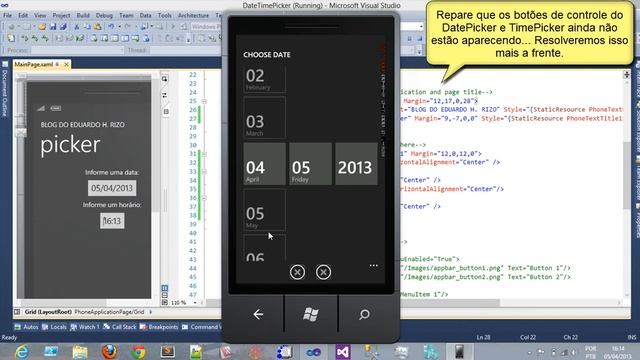Open the Windows Phone emulator taskbar icon

tap(459, 351)
